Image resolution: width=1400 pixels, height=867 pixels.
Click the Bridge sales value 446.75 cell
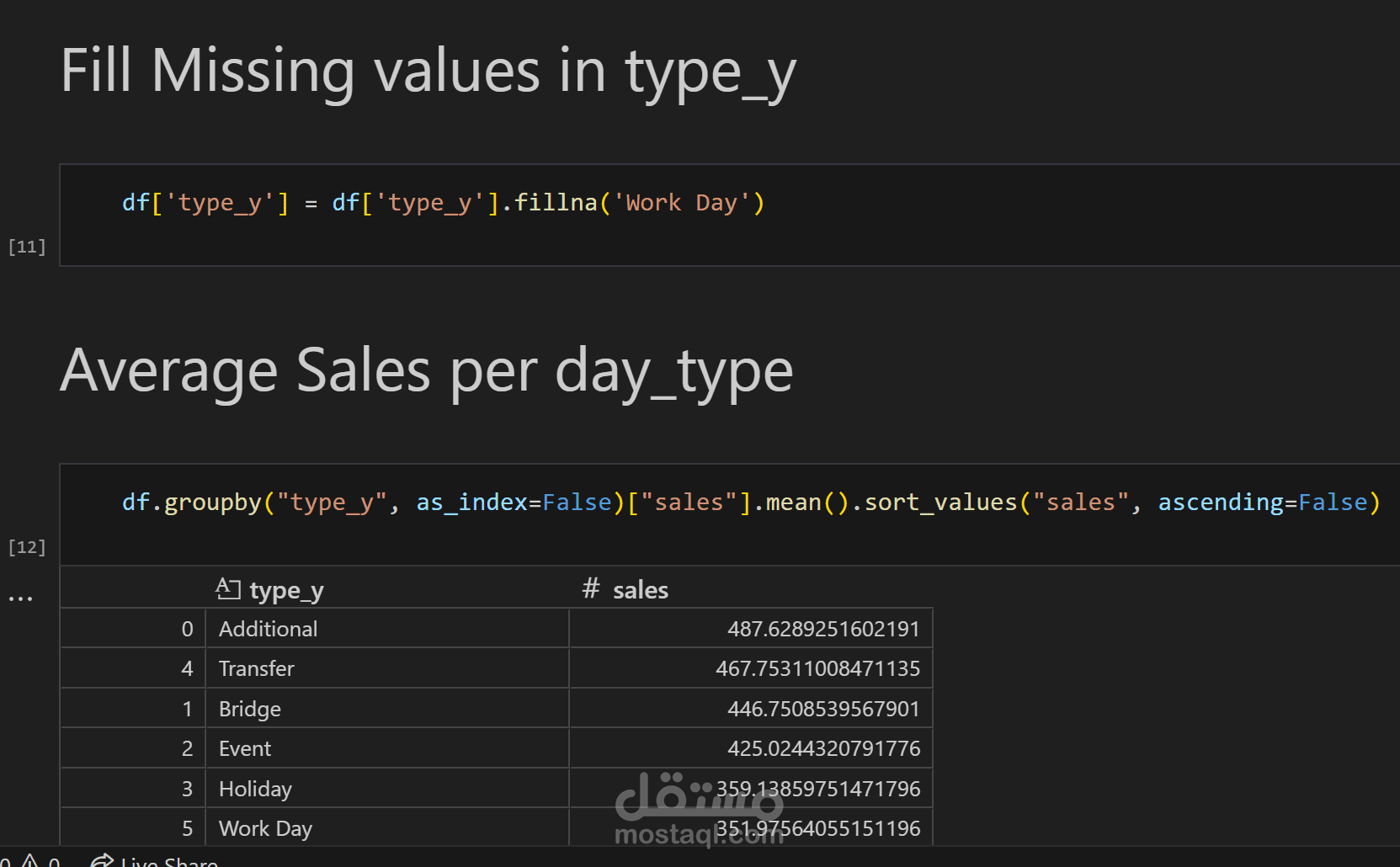(822, 709)
